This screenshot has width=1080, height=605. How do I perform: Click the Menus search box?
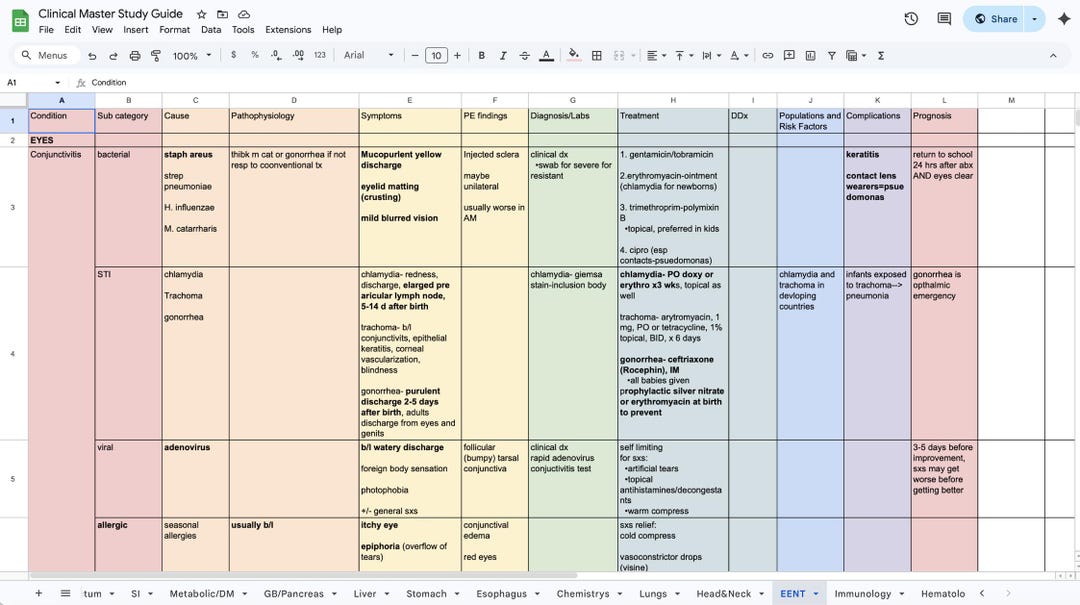[46, 55]
